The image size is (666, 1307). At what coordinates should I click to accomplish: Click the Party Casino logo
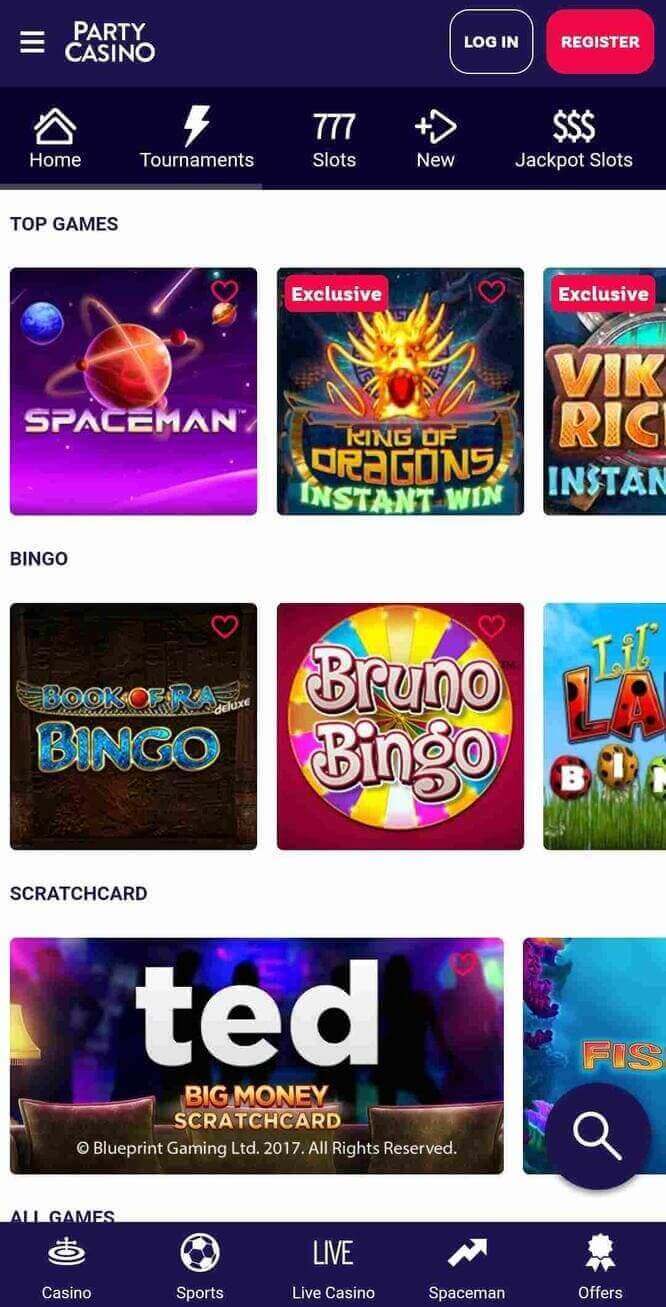tap(110, 42)
